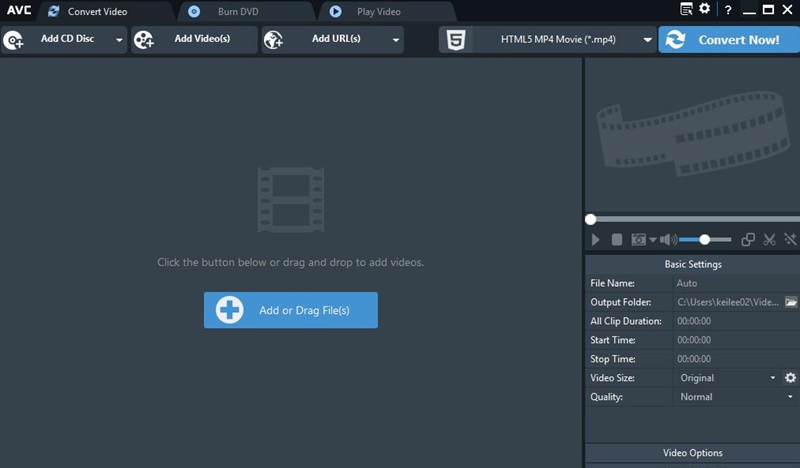The image size is (800, 468).
Task: Click the File Name field with Auto
Action: point(736,283)
